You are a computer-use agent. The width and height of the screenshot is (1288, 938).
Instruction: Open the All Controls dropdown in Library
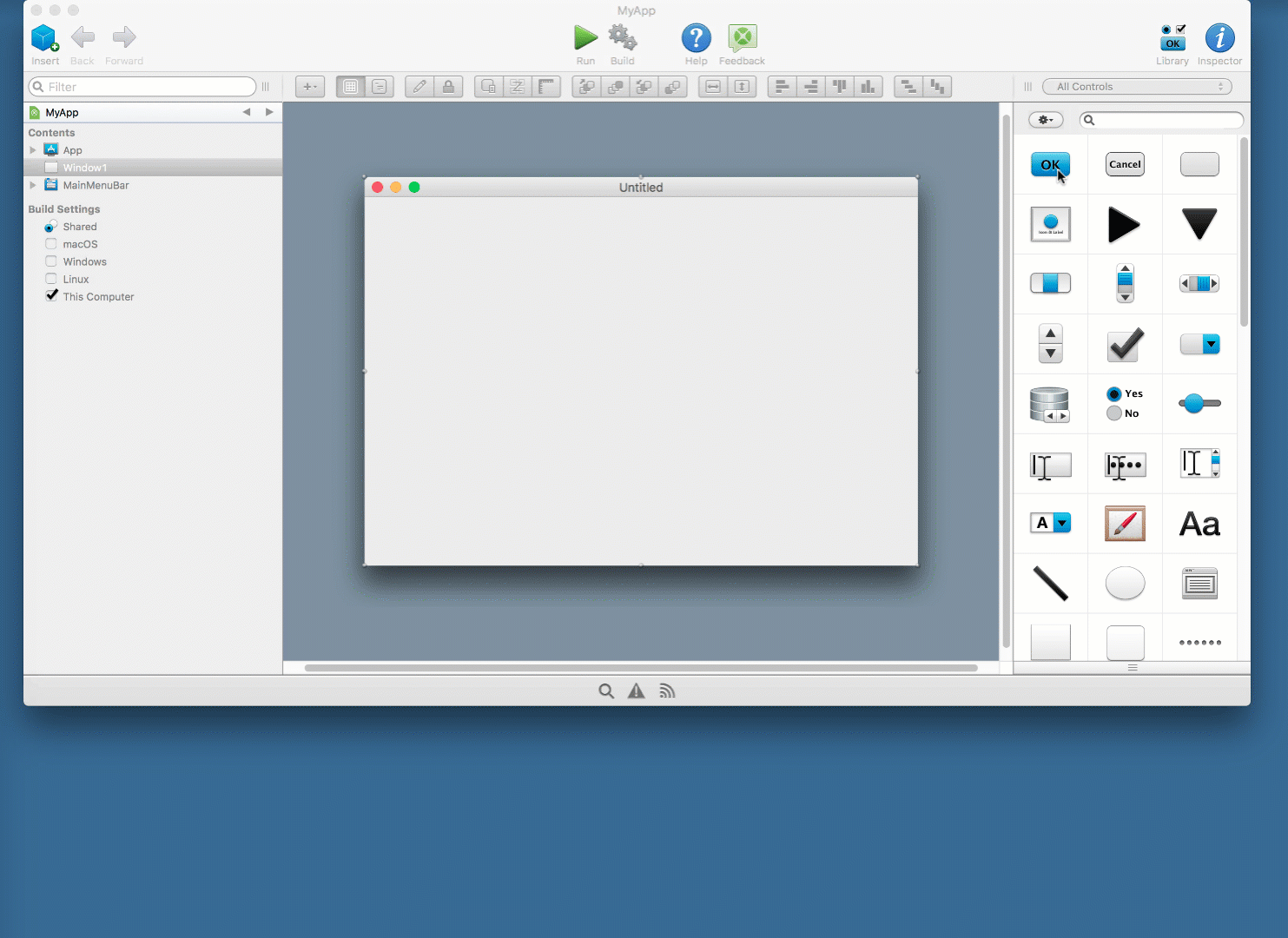point(1137,86)
